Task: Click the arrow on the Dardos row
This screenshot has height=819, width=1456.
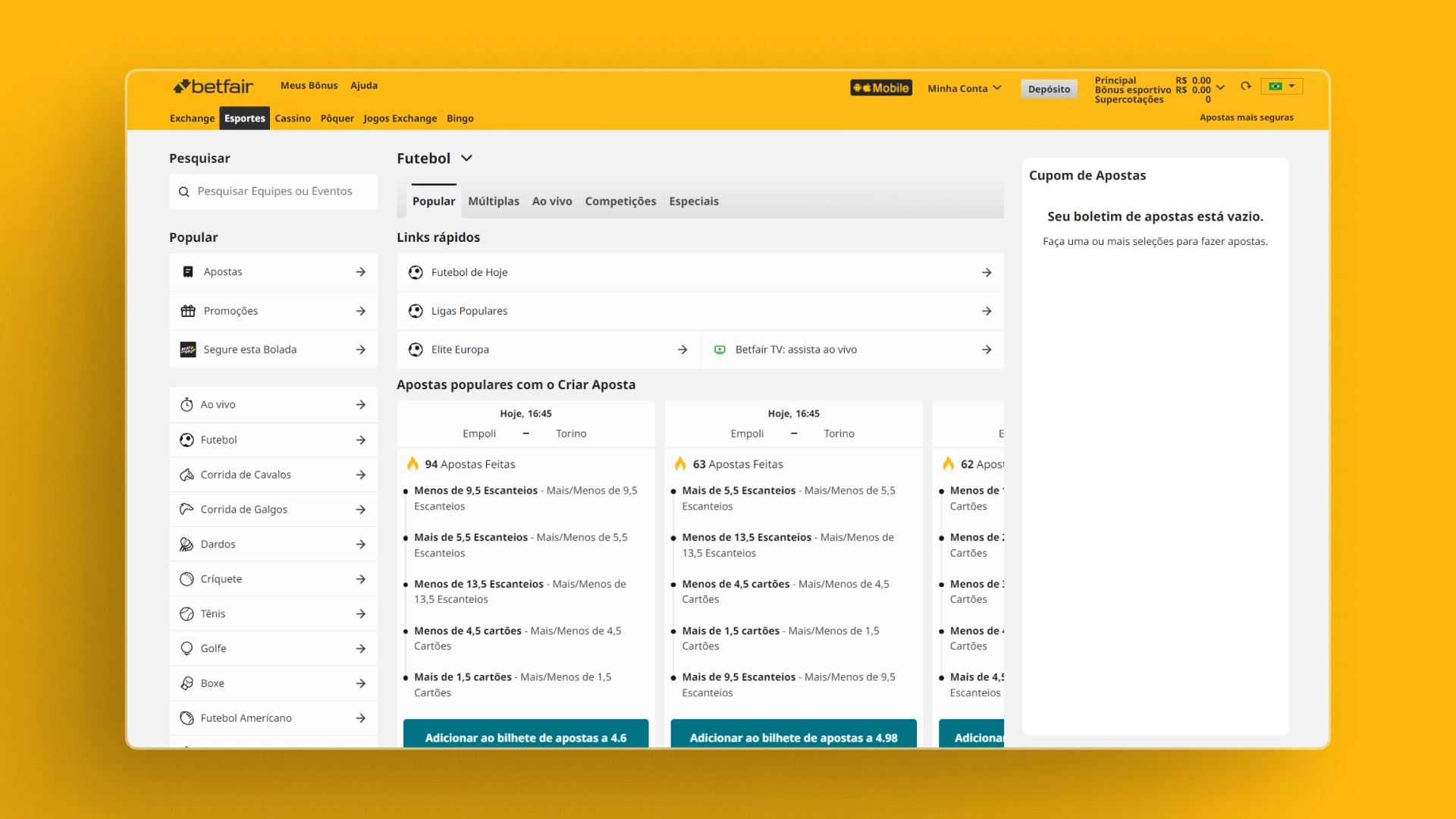Action: (361, 544)
